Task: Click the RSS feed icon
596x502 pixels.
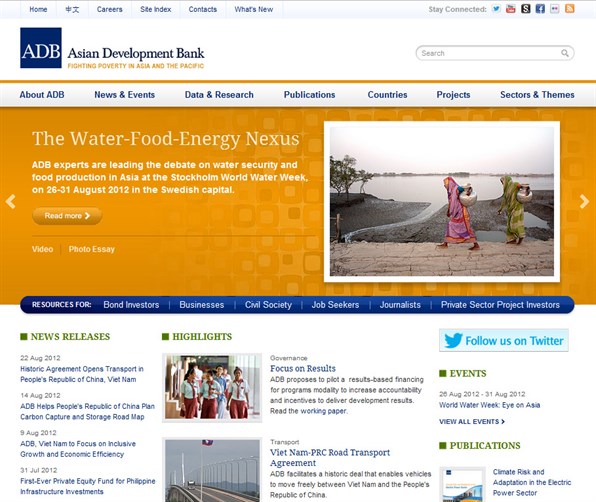Action: pyautogui.click(x=569, y=9)
